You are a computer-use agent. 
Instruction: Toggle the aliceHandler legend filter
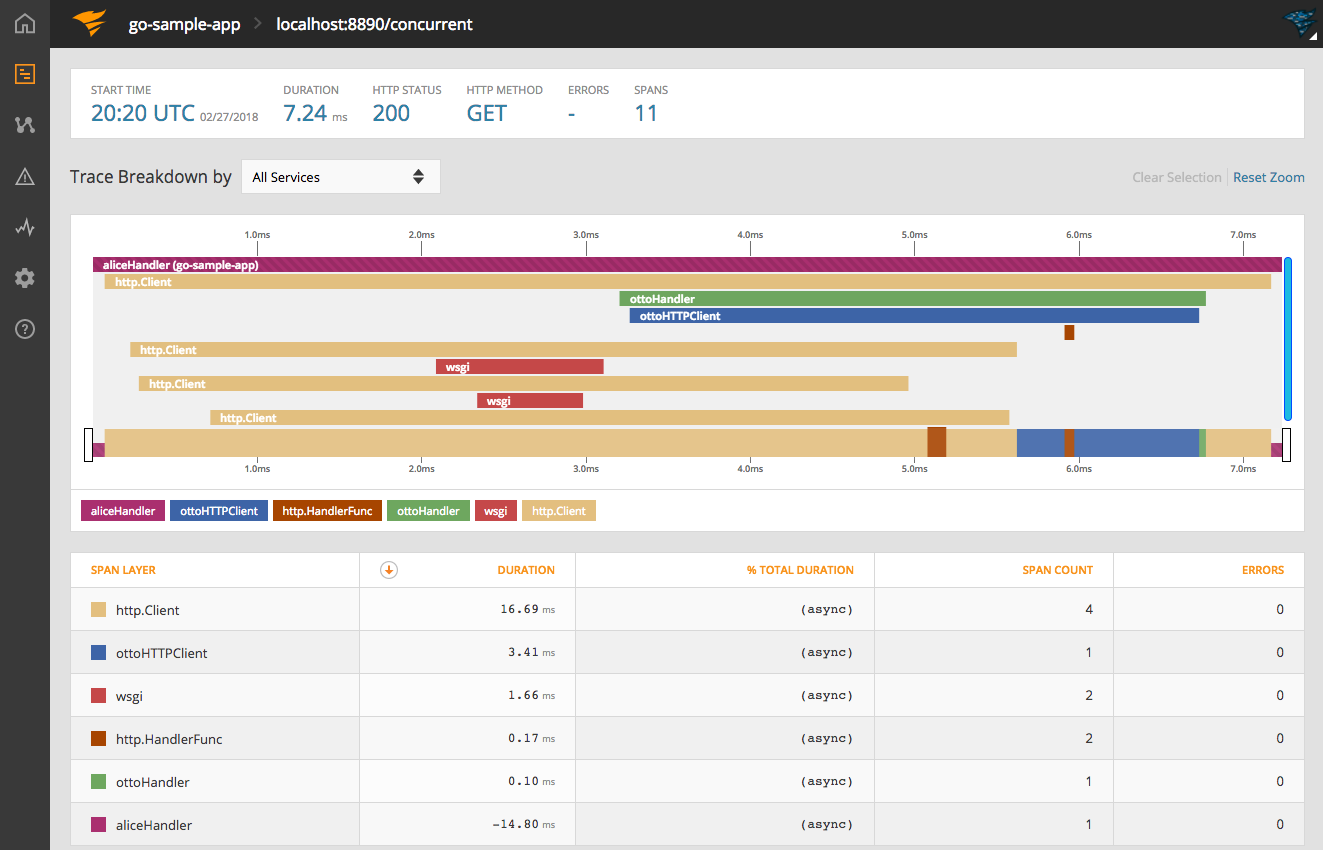click(123, 511)
